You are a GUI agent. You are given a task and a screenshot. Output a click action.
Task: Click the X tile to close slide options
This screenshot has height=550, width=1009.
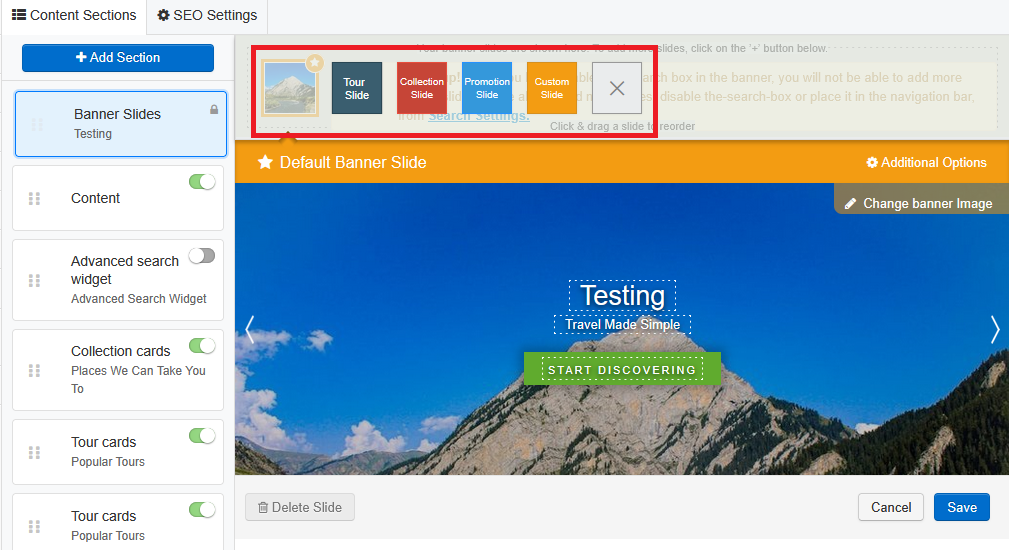click(617, 88)
